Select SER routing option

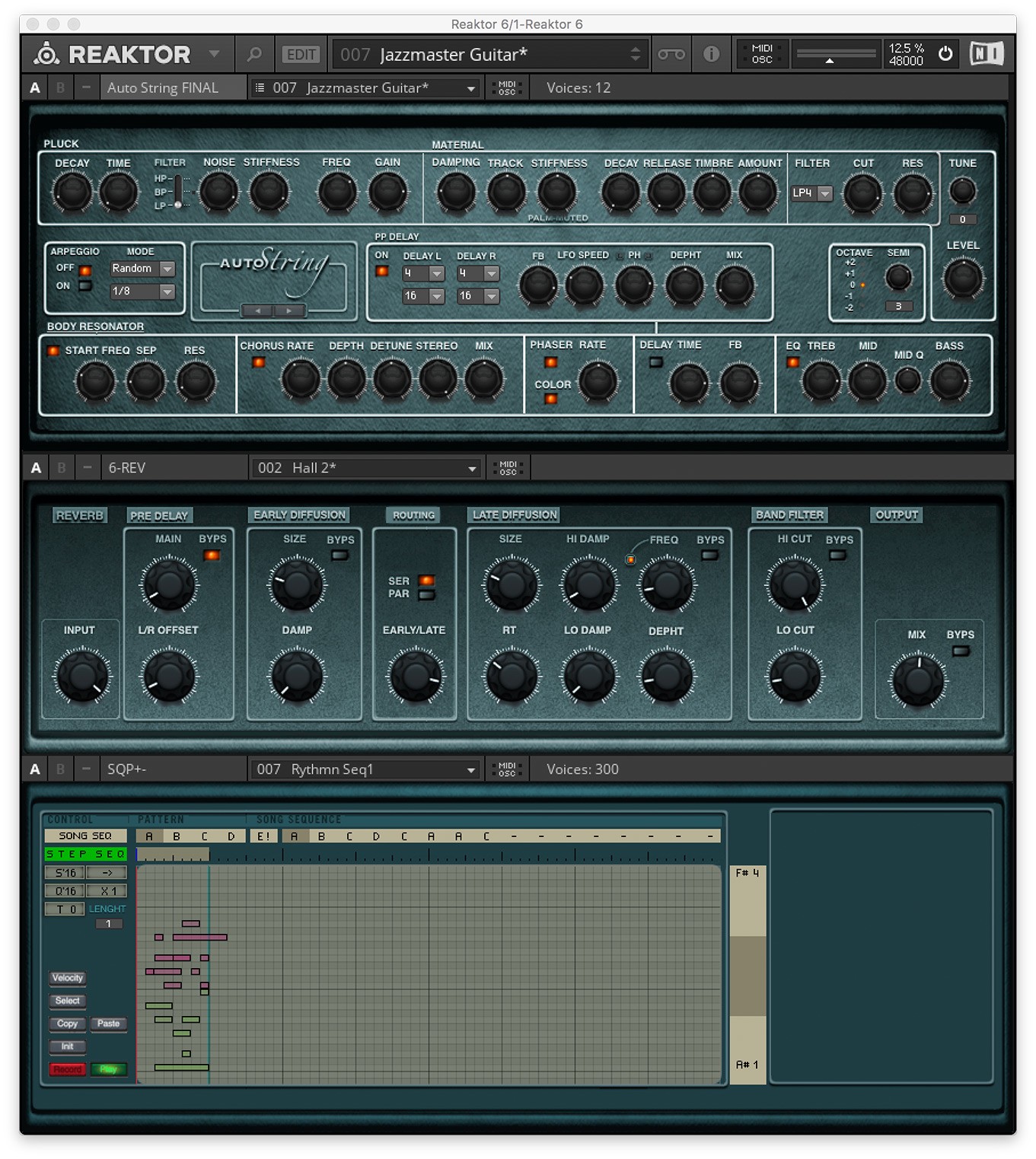pos(426,581)
